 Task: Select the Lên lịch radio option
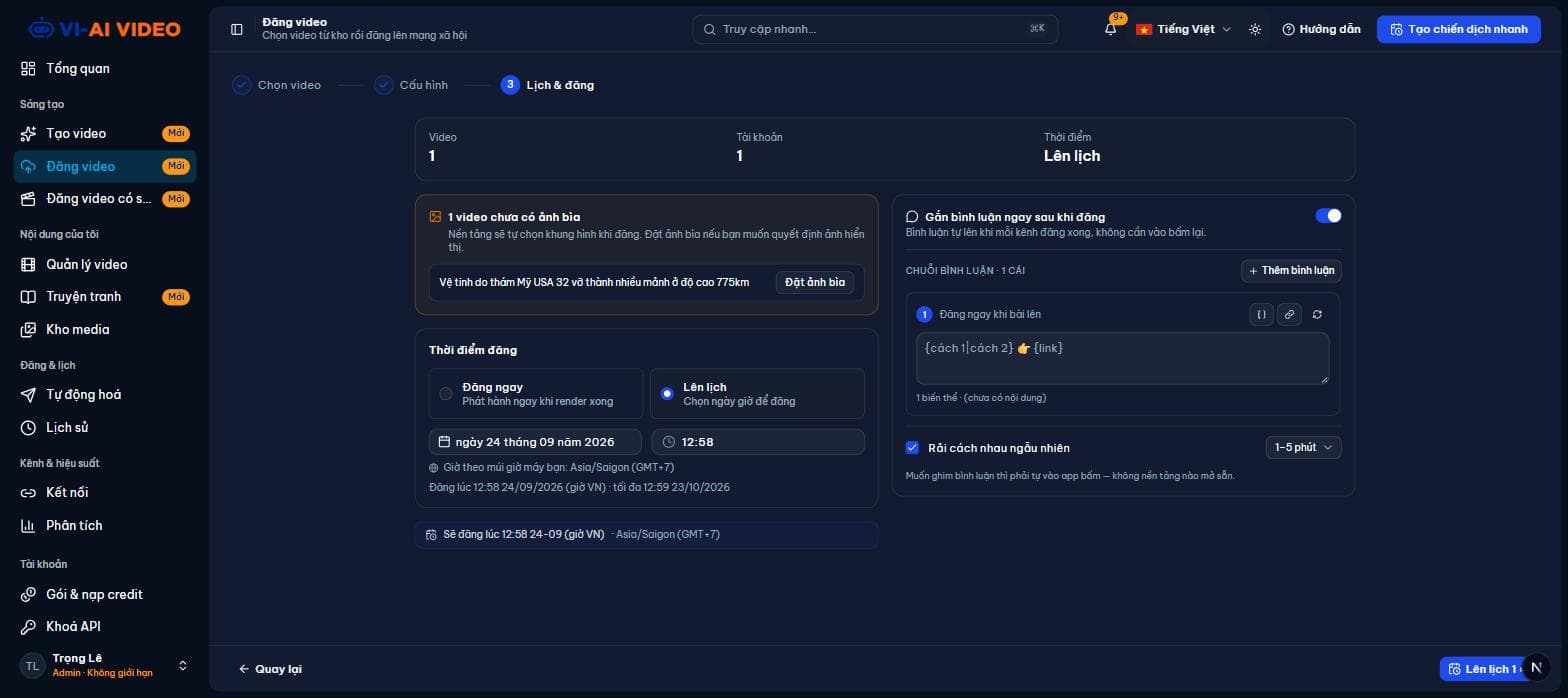click(x=667, y=393)
